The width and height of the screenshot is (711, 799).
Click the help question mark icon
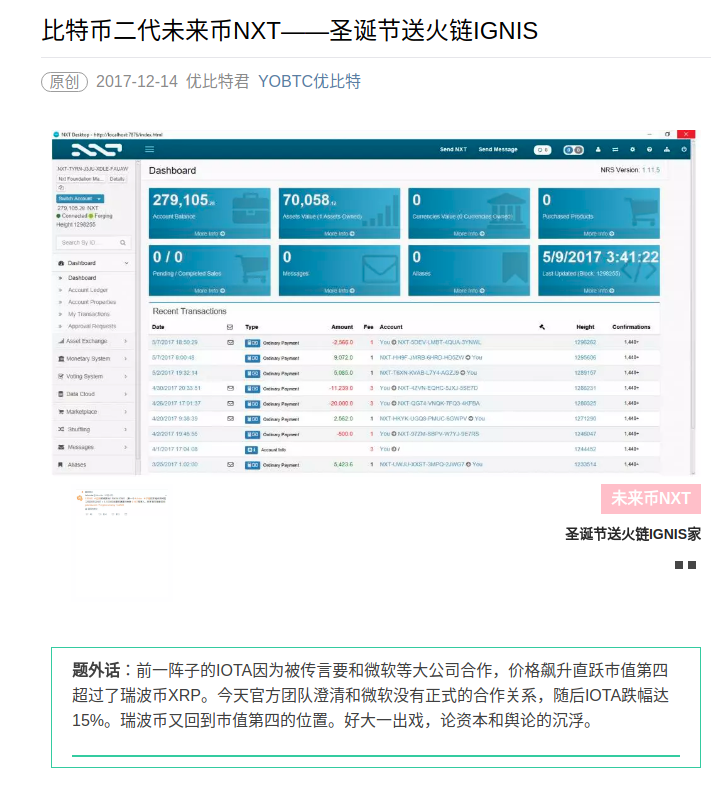[649, 149]
